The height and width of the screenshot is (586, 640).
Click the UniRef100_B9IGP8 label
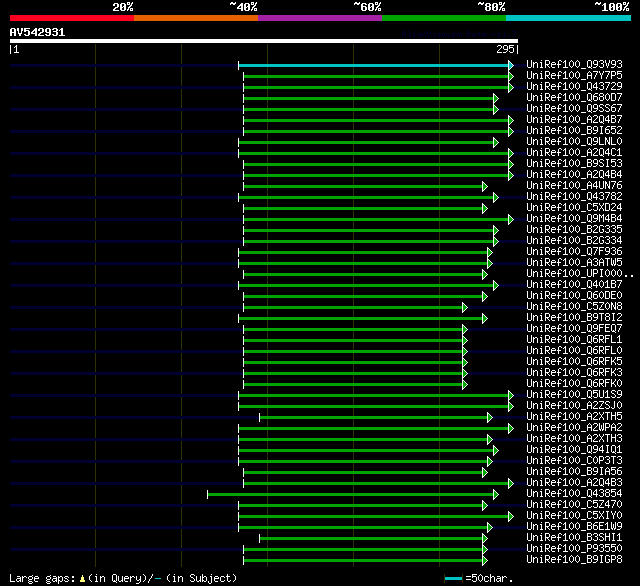(x=574, y=560)
